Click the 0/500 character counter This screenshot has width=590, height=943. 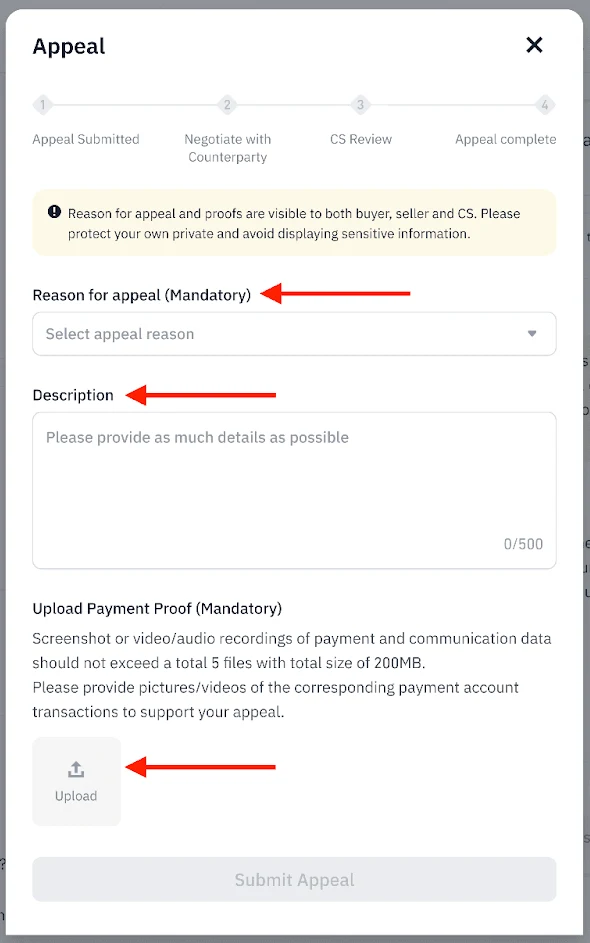click(523, 544)
